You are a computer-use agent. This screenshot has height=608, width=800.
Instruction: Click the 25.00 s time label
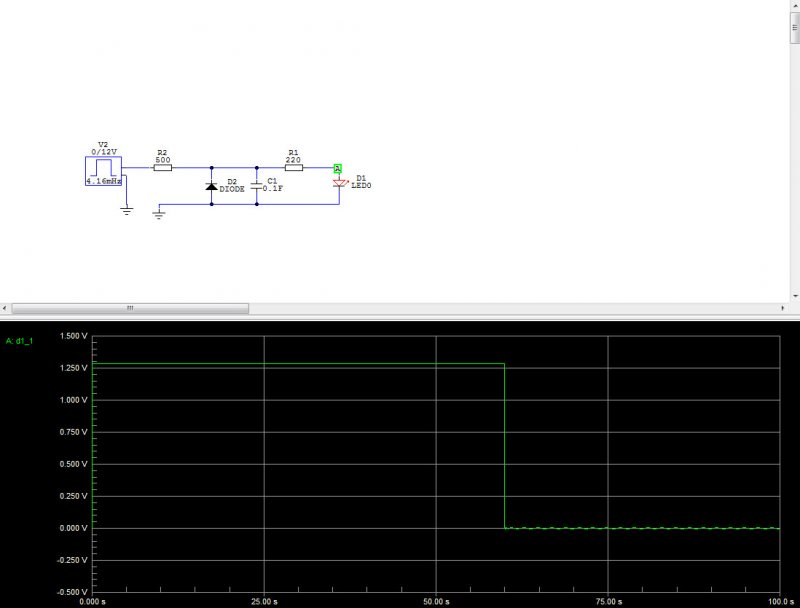(x=264, y=602)
